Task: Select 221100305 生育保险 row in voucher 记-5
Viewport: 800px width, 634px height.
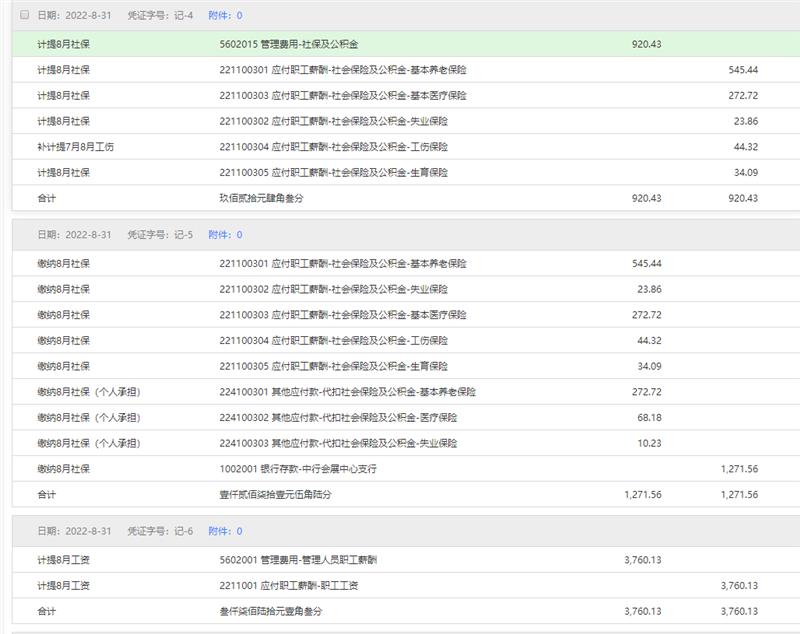Action: (333, 366)
